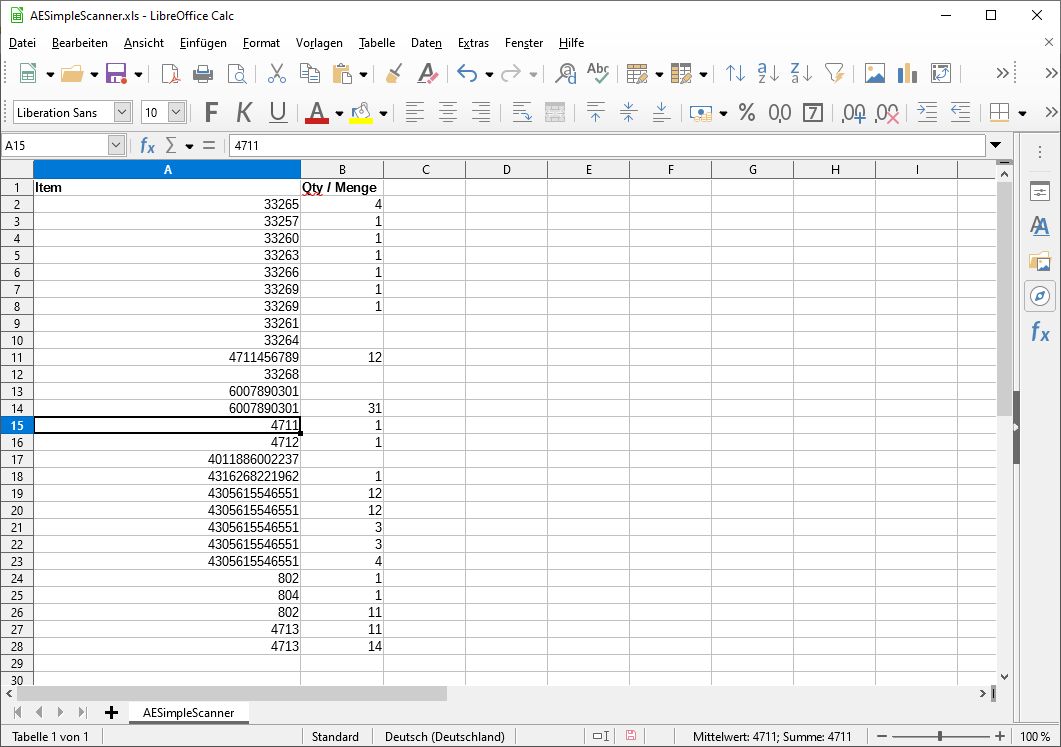Click the Sort icon
The width and height of the screenshot is (1061, 747).
pos(736,73)
